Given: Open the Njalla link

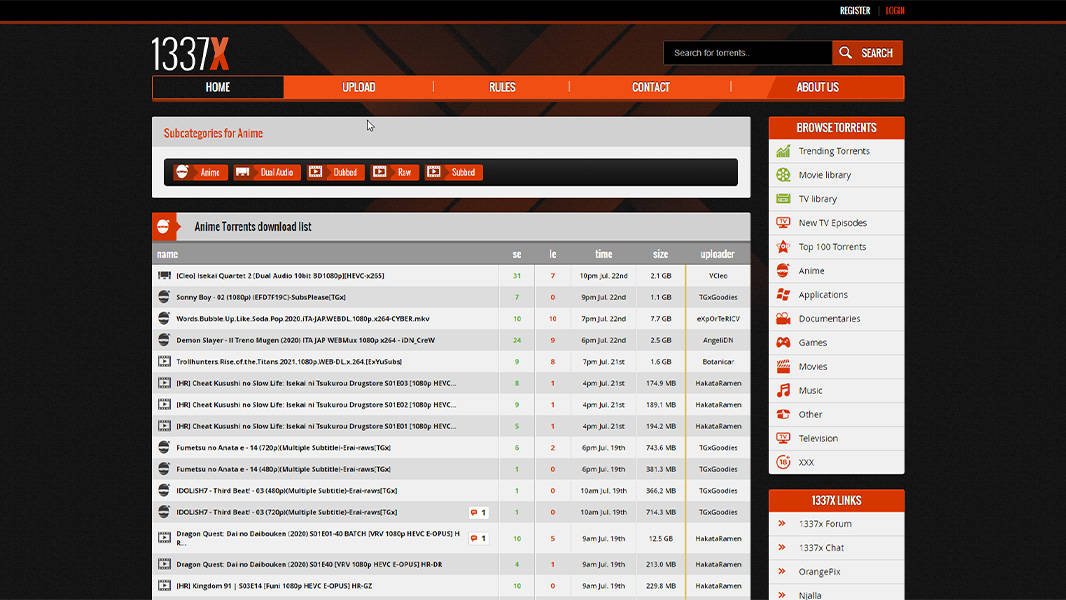Looking at the screenshot, I should [810, 595].
